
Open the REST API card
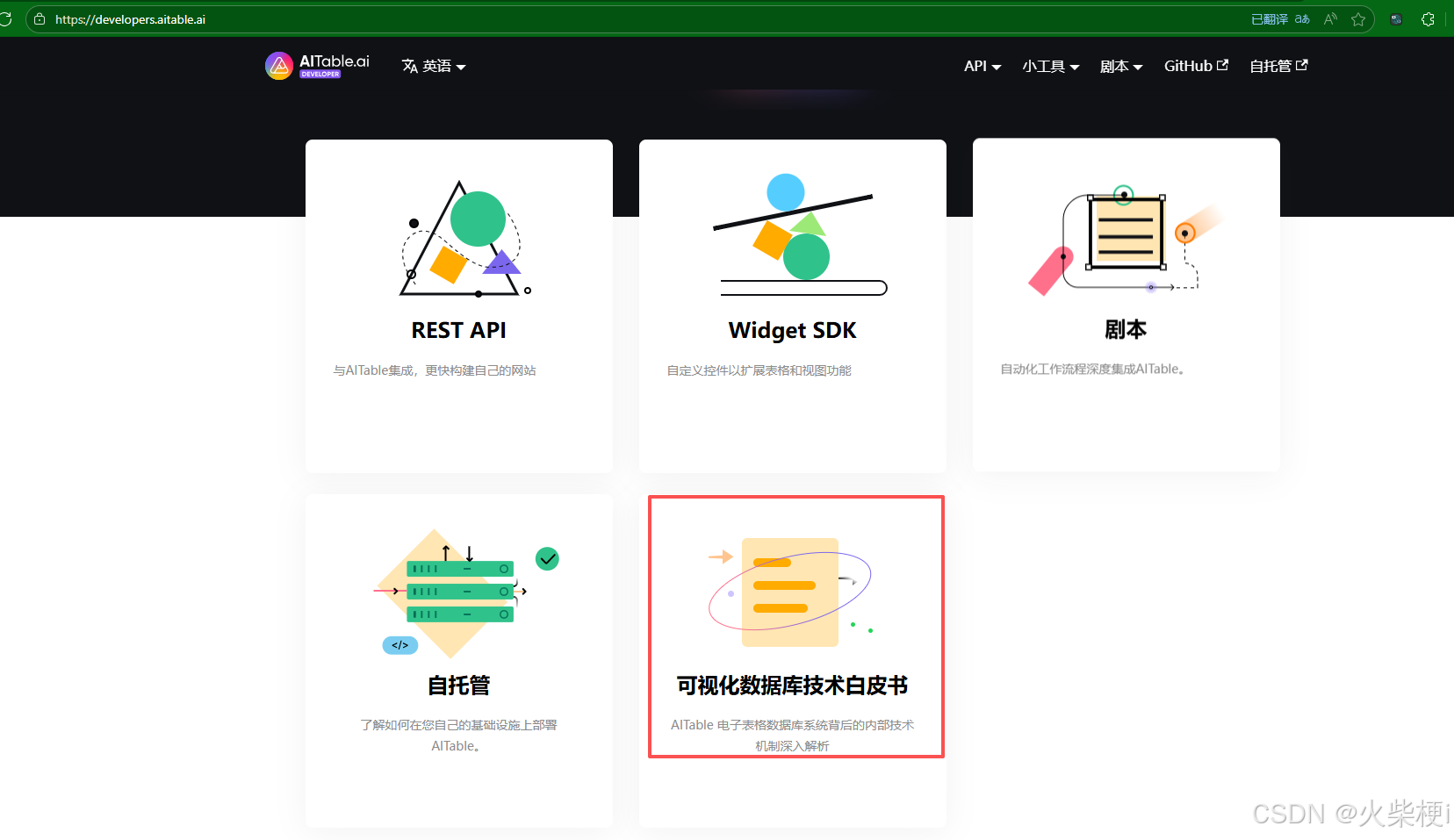(x=458, y=305)
